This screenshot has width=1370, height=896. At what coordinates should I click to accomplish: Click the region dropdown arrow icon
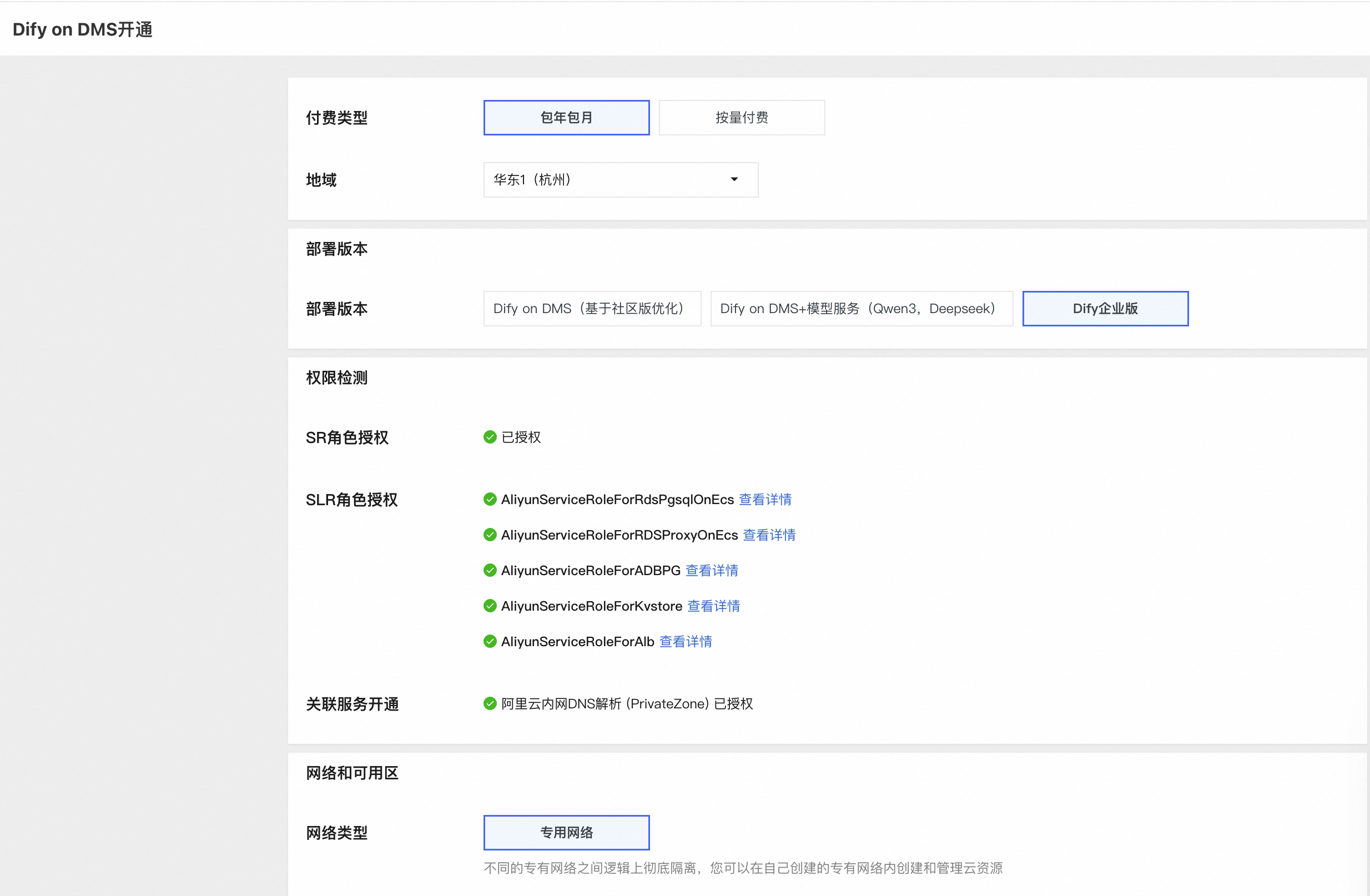734,180
